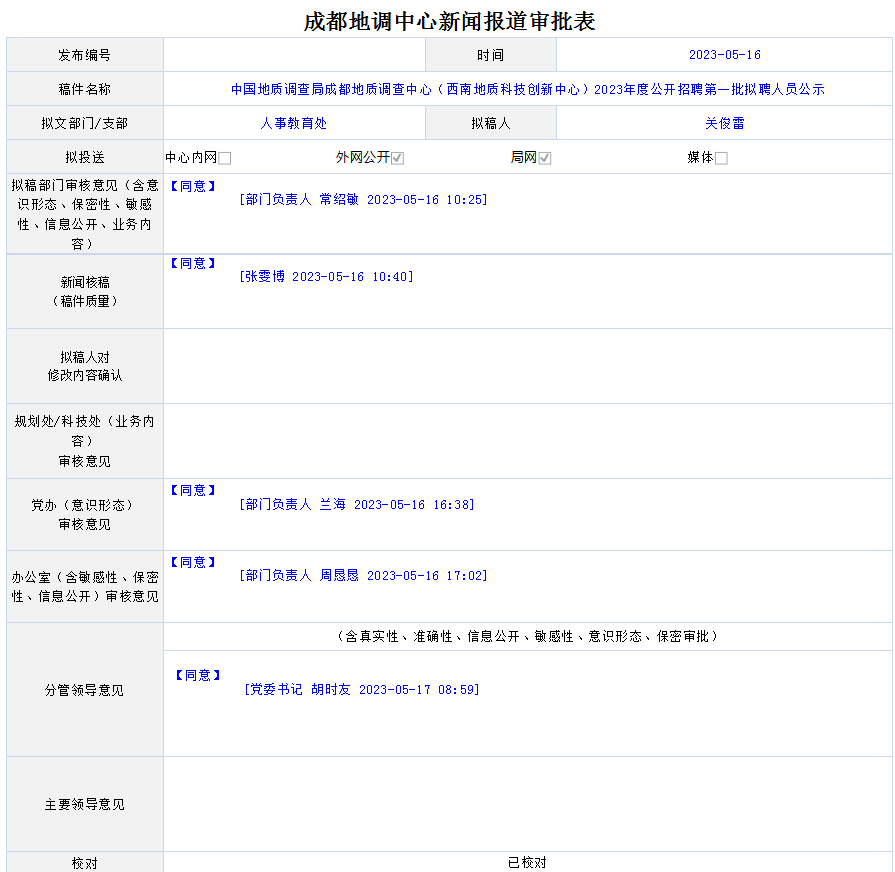Click the 办公室（含敏感性、保密性、信息公开）审核意见 label
The width and height of the screenshot is (895, 872).
click(x=85, y=587)
